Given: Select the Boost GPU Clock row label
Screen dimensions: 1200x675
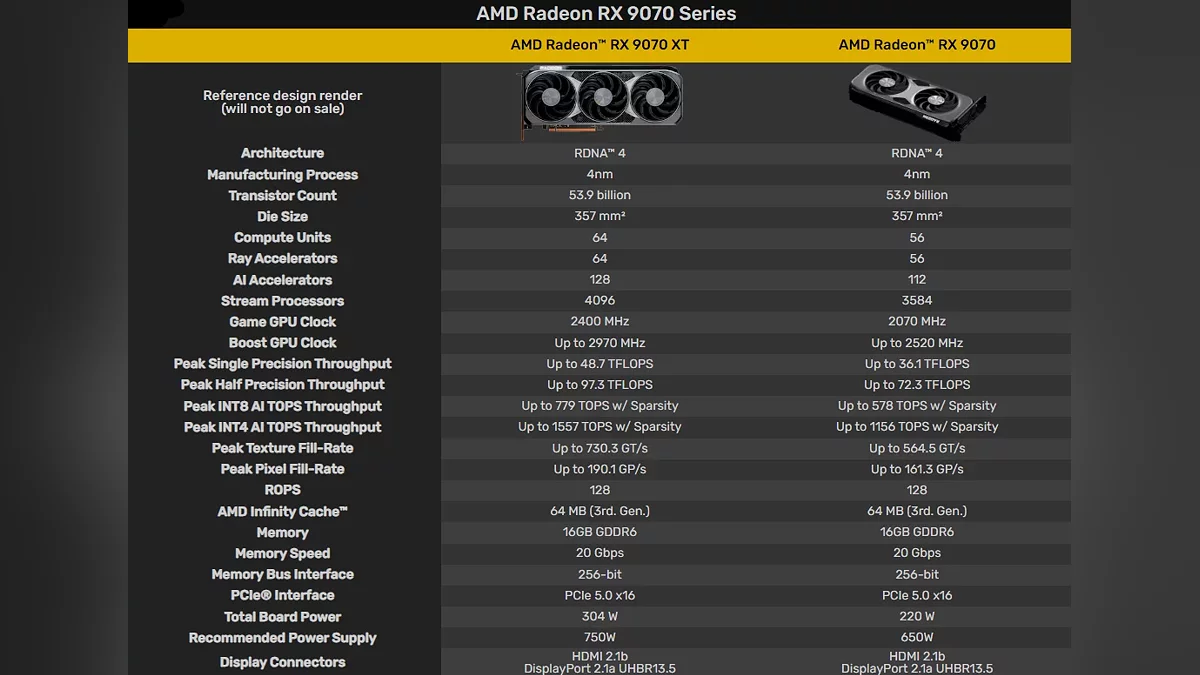Looking at the screenshot, I should [282, 343].
